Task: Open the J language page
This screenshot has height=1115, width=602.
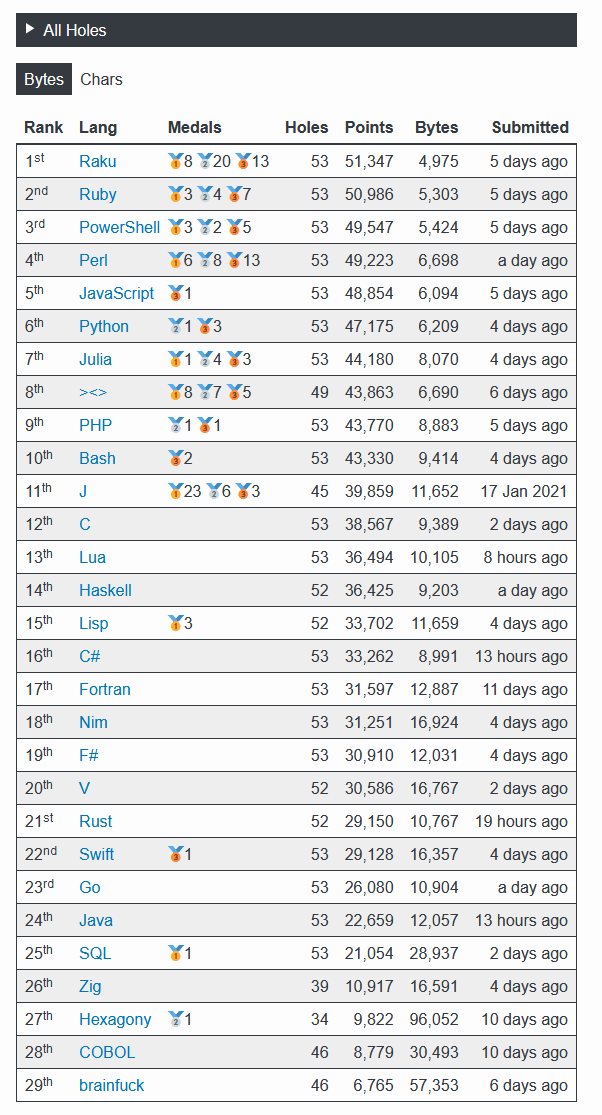Action: point(84,491)
